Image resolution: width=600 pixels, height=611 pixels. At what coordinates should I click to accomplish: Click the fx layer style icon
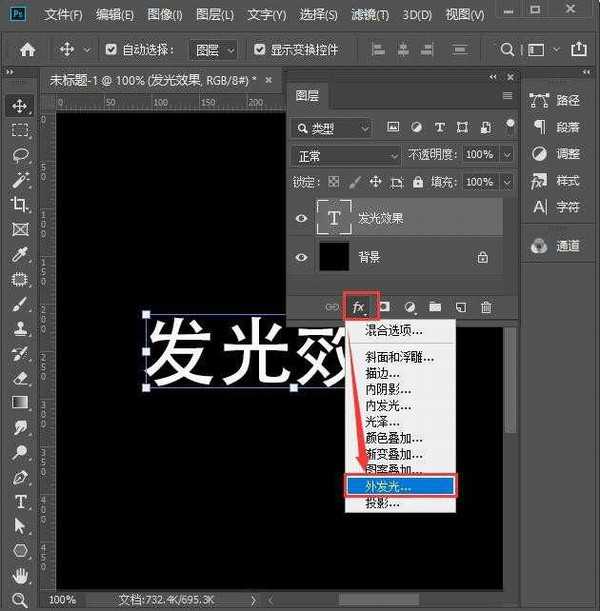359,307
